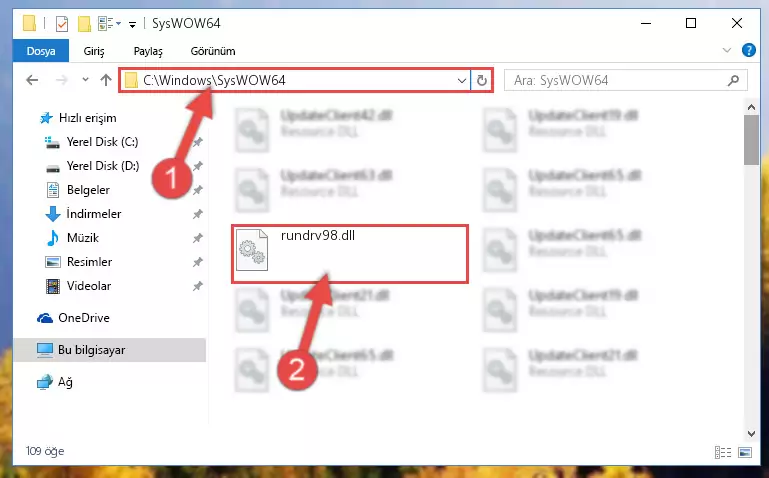
Task: Click the New Folder quick access icon
Action: 84,23
